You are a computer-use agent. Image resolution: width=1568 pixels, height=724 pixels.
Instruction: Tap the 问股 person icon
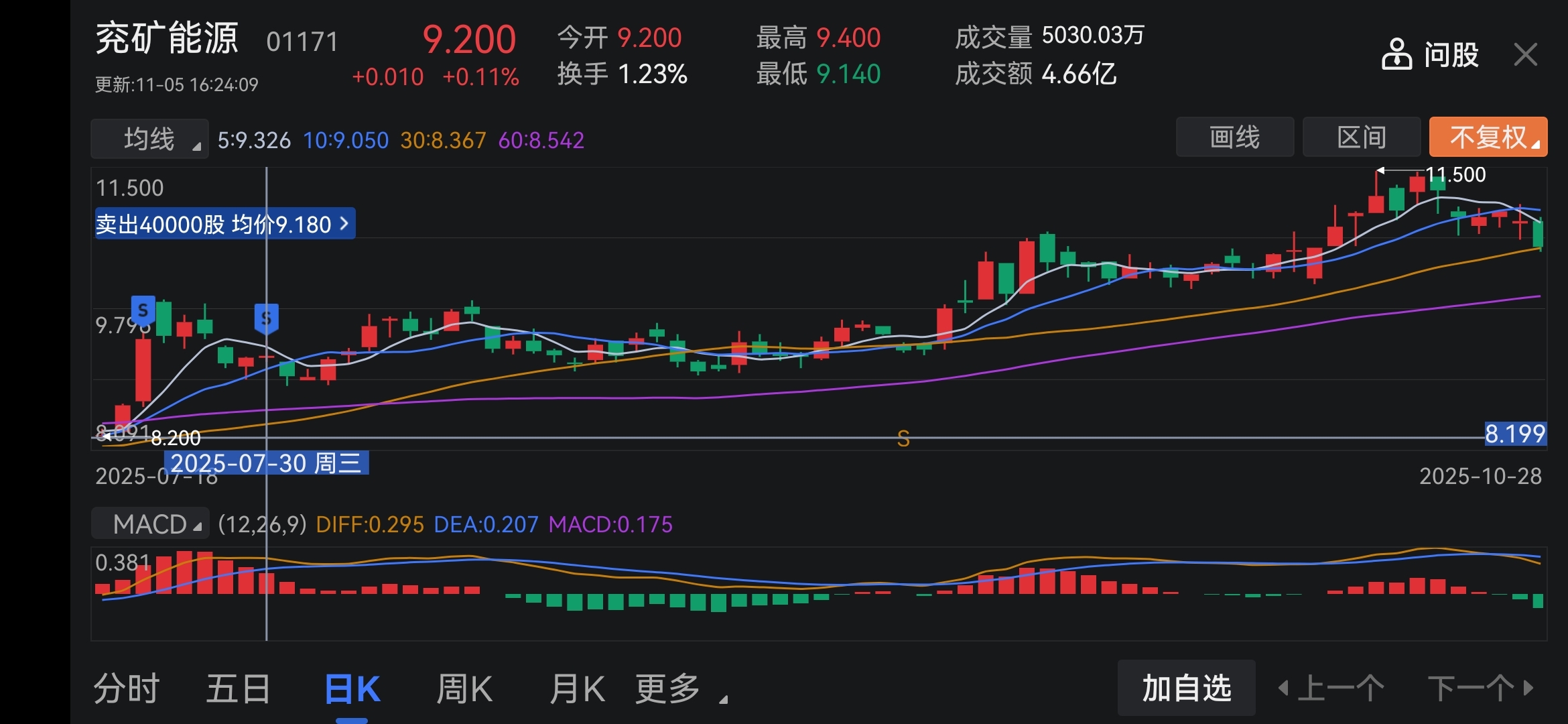1396,55
